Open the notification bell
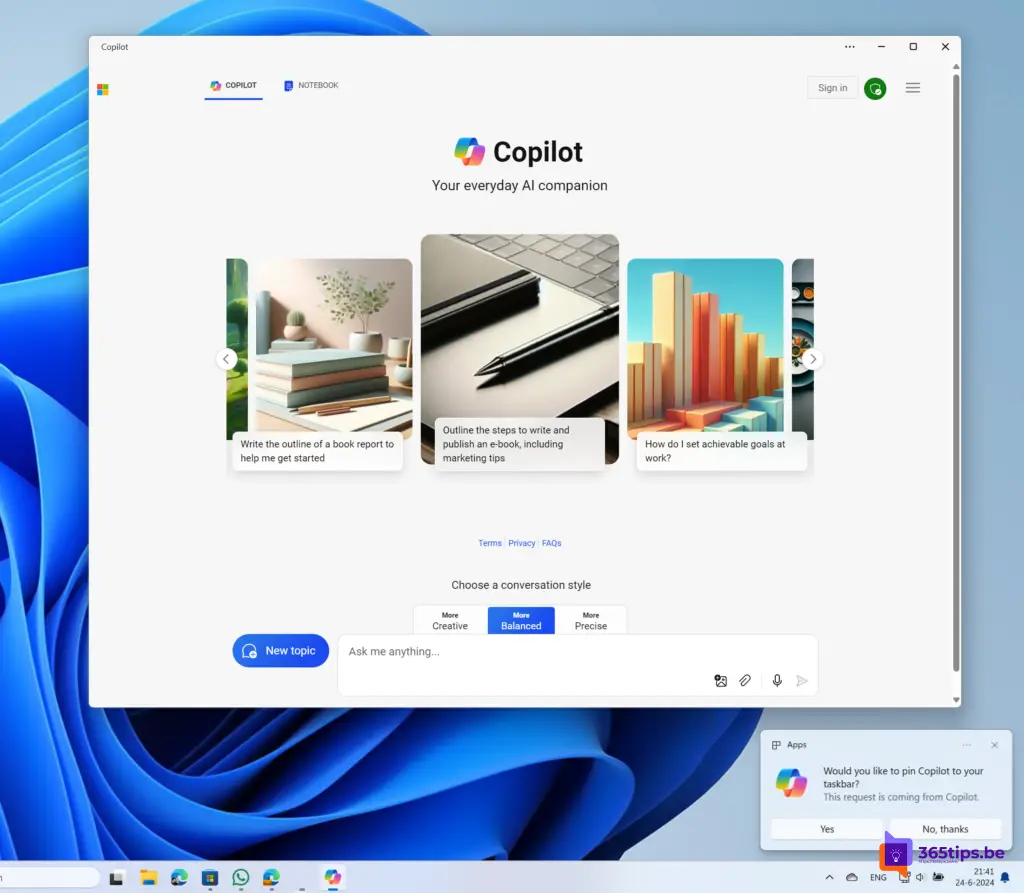Image resolution: width=1024 pixels, height=893 pixels. [1005, 877]
